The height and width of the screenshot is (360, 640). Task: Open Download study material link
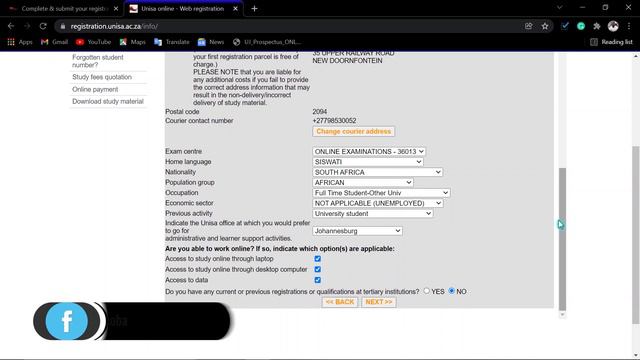108,102
